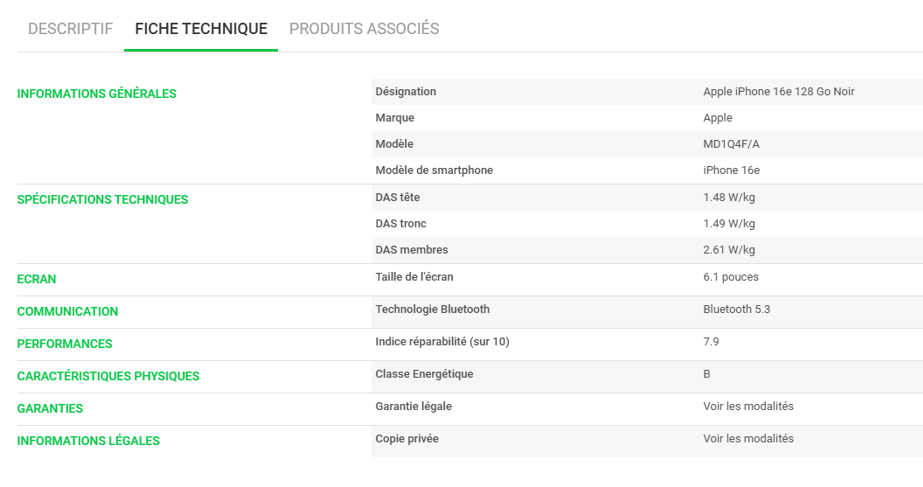Click the Performances section heading

click(x=64, y=343)
